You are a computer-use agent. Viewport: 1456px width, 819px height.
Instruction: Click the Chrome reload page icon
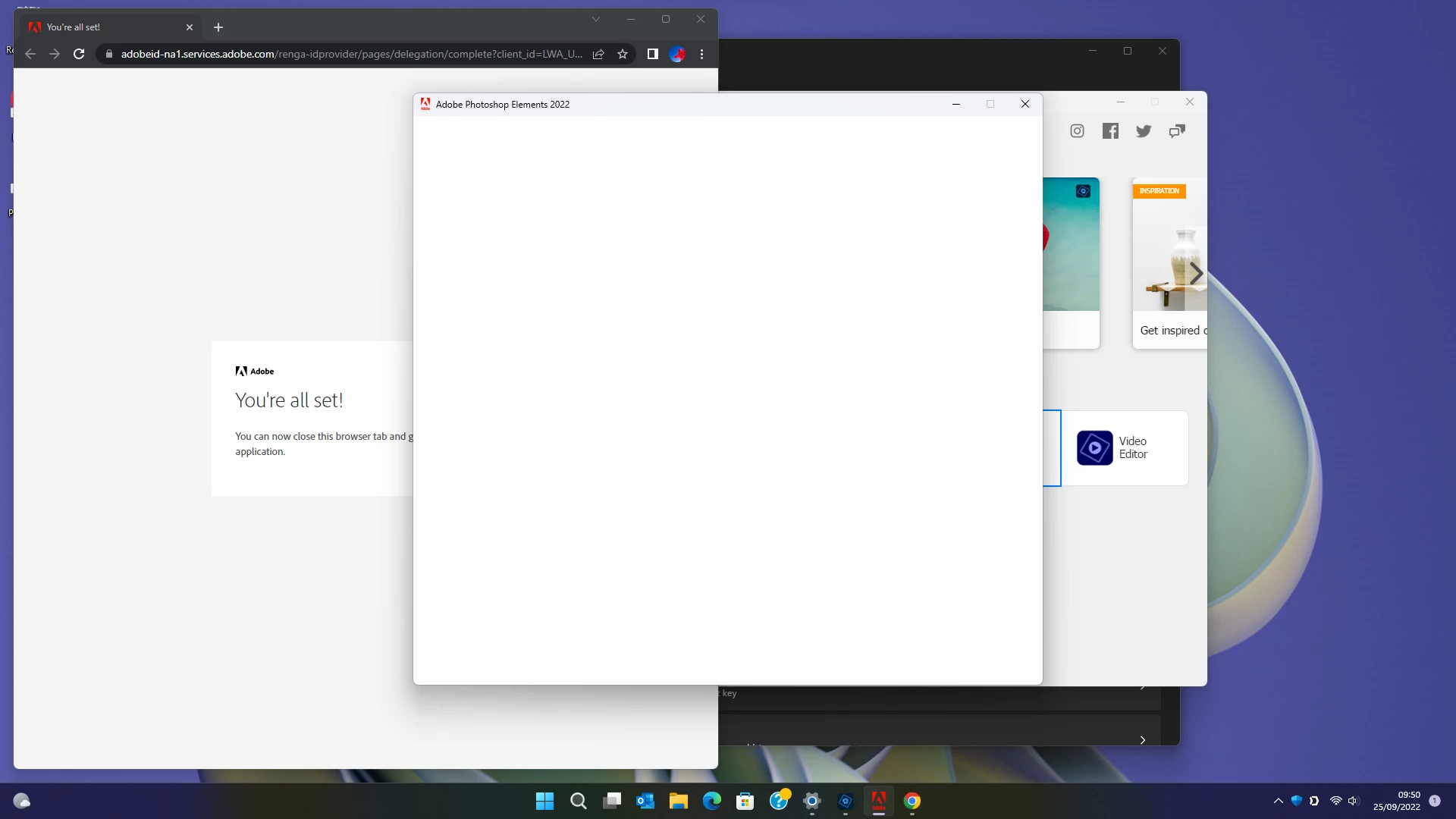click(79, 54)
